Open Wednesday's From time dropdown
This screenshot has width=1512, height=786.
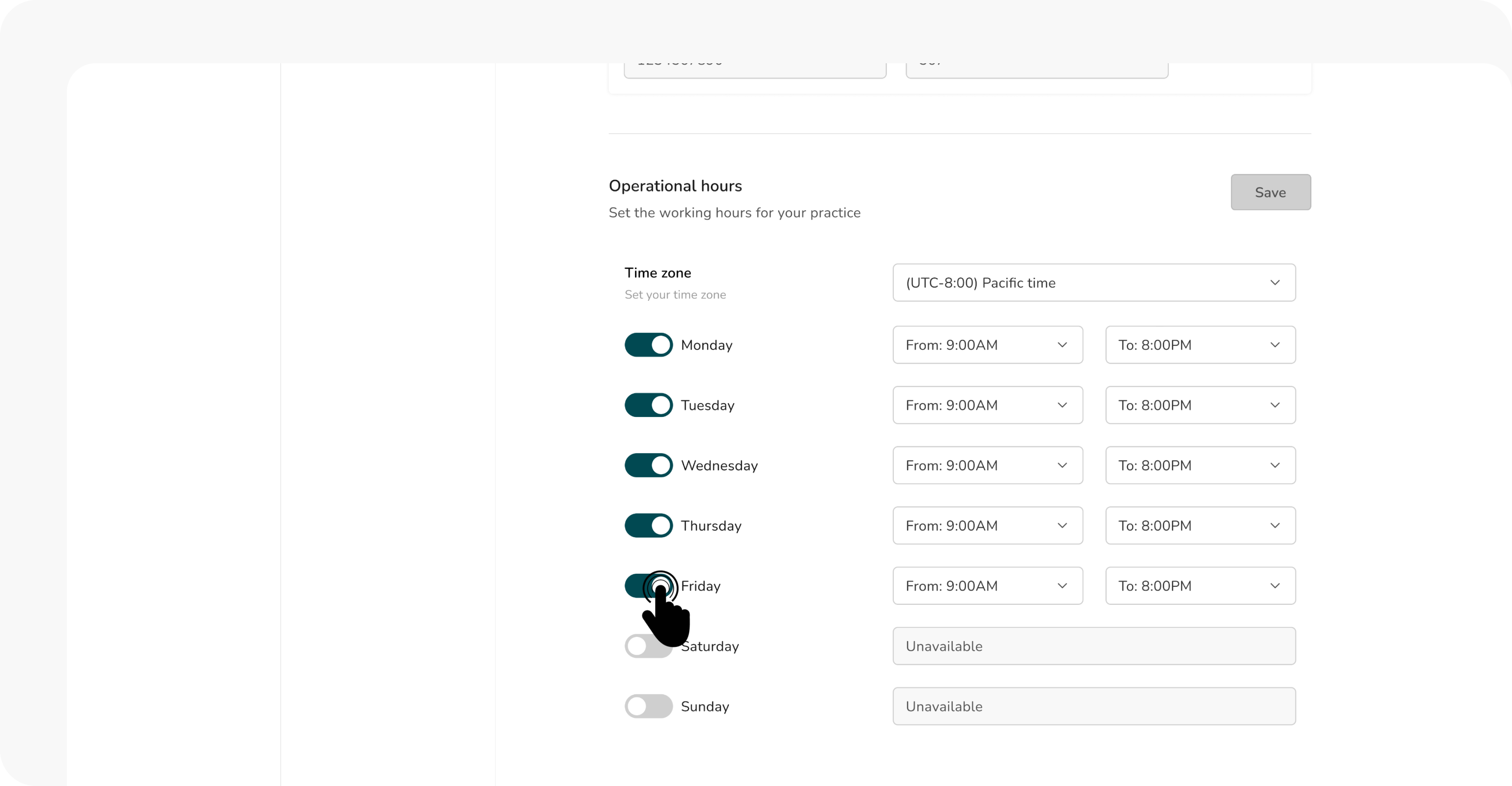(x=987, y=465)
